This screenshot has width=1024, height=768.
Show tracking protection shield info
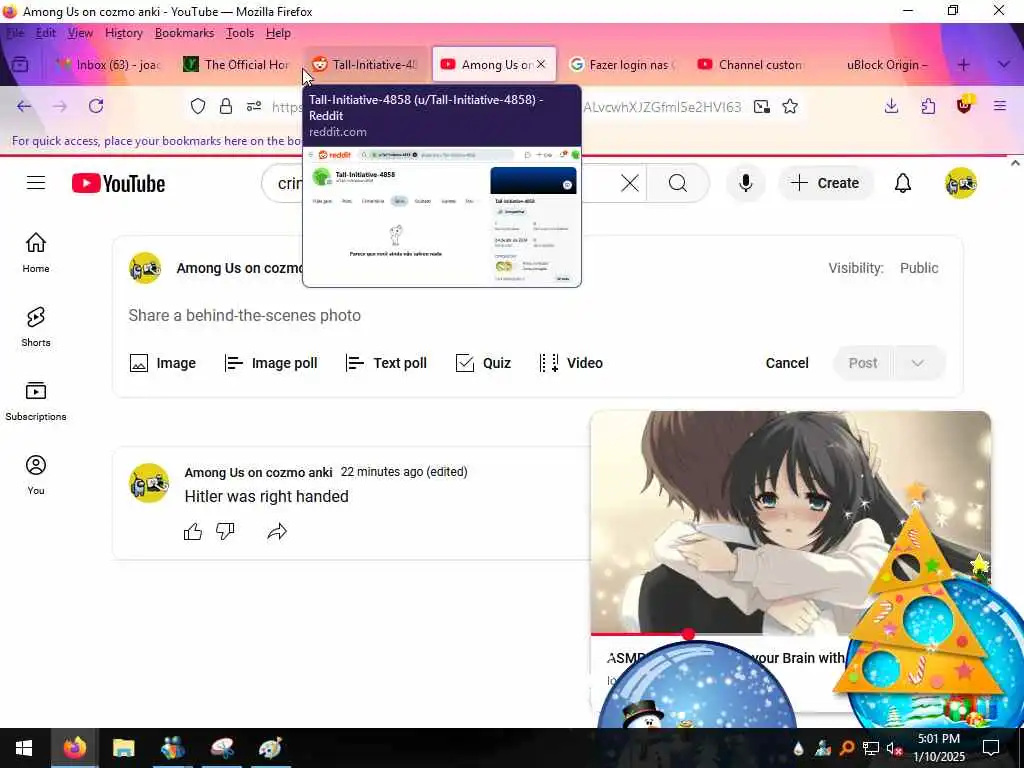coord(198,106)
